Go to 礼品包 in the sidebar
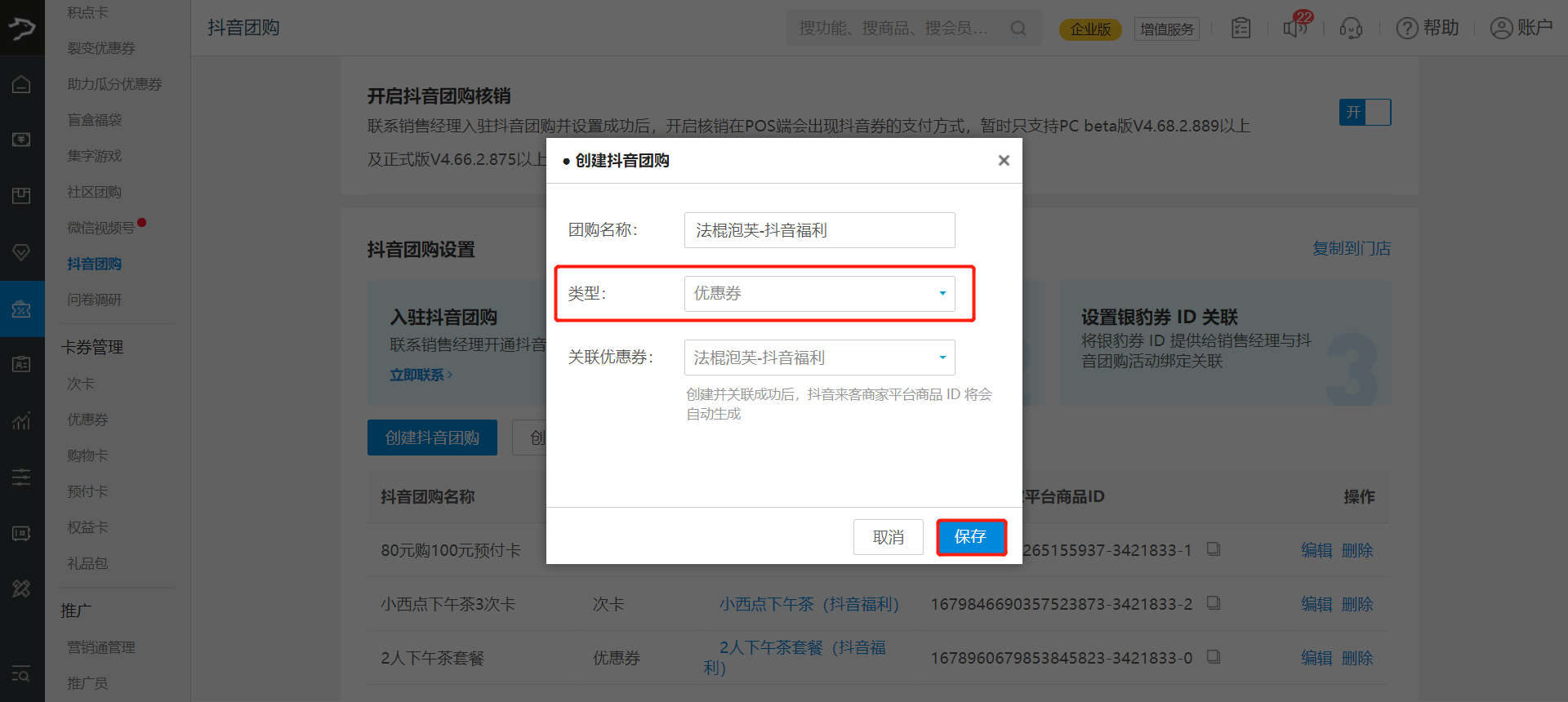Viewport: 1568px width, 702px height. click(87, 564)
